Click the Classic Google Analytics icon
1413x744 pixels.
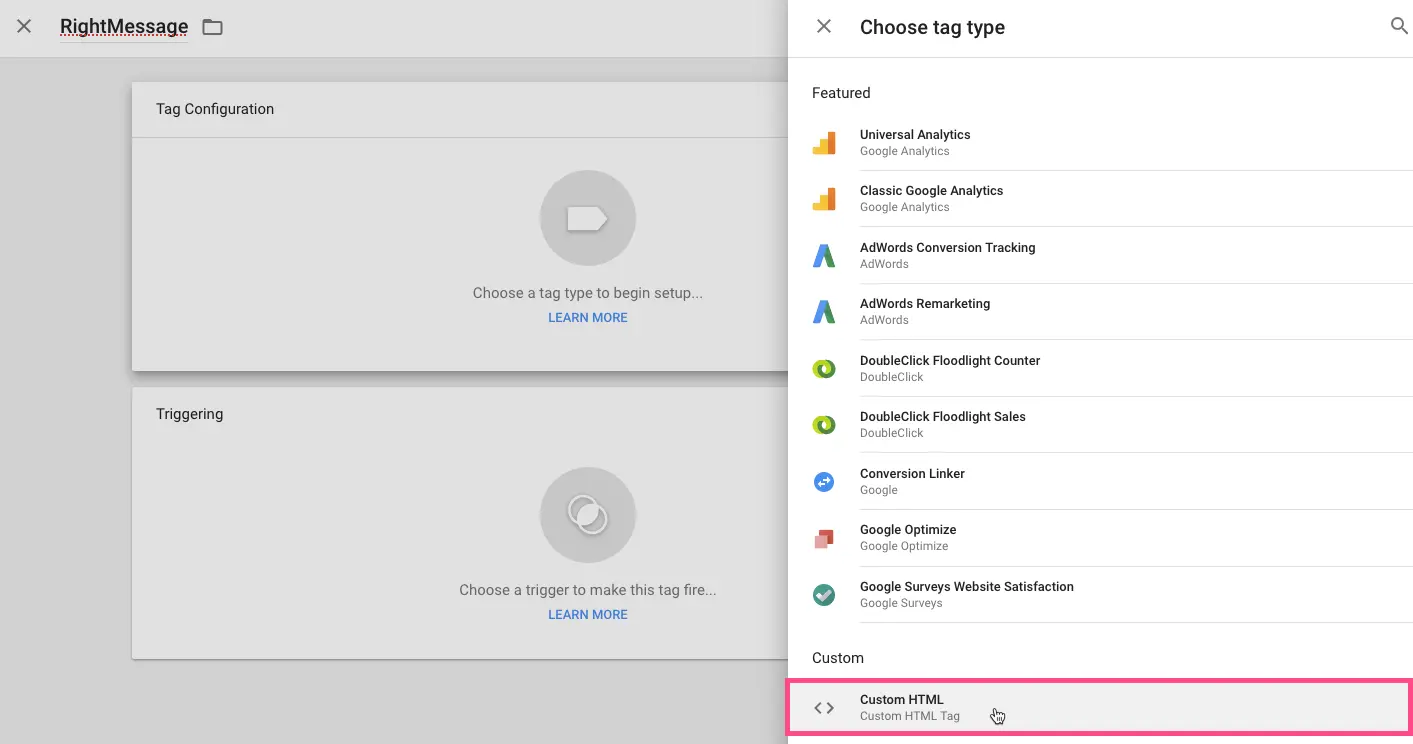(823, 199)
